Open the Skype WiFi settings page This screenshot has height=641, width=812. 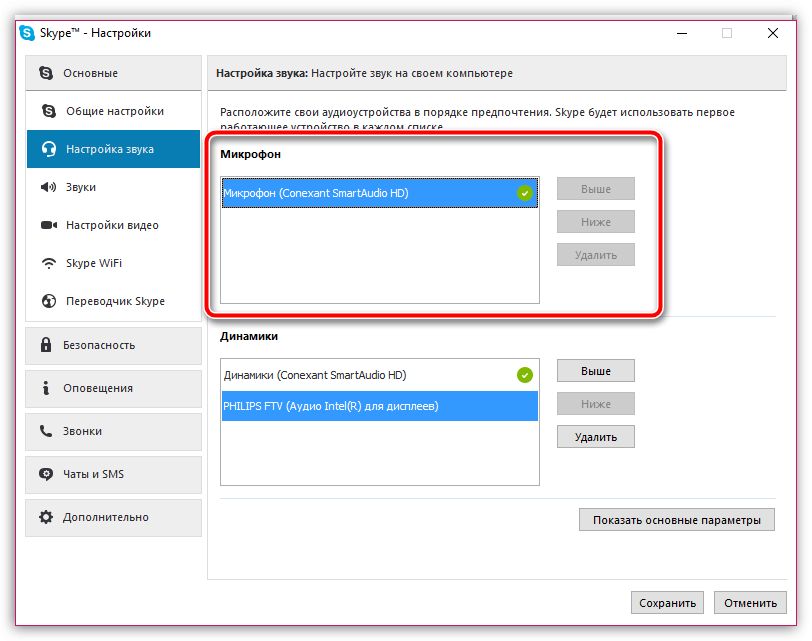click(x=113, y=263)
